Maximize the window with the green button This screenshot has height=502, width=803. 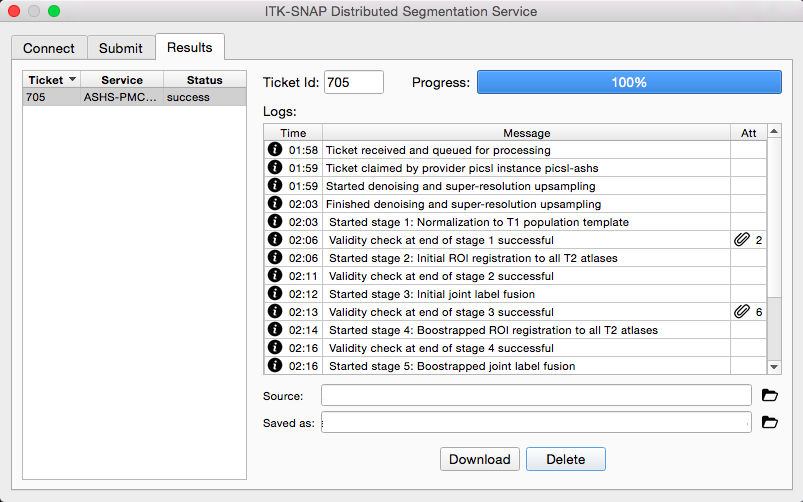[x=54, y=11]
